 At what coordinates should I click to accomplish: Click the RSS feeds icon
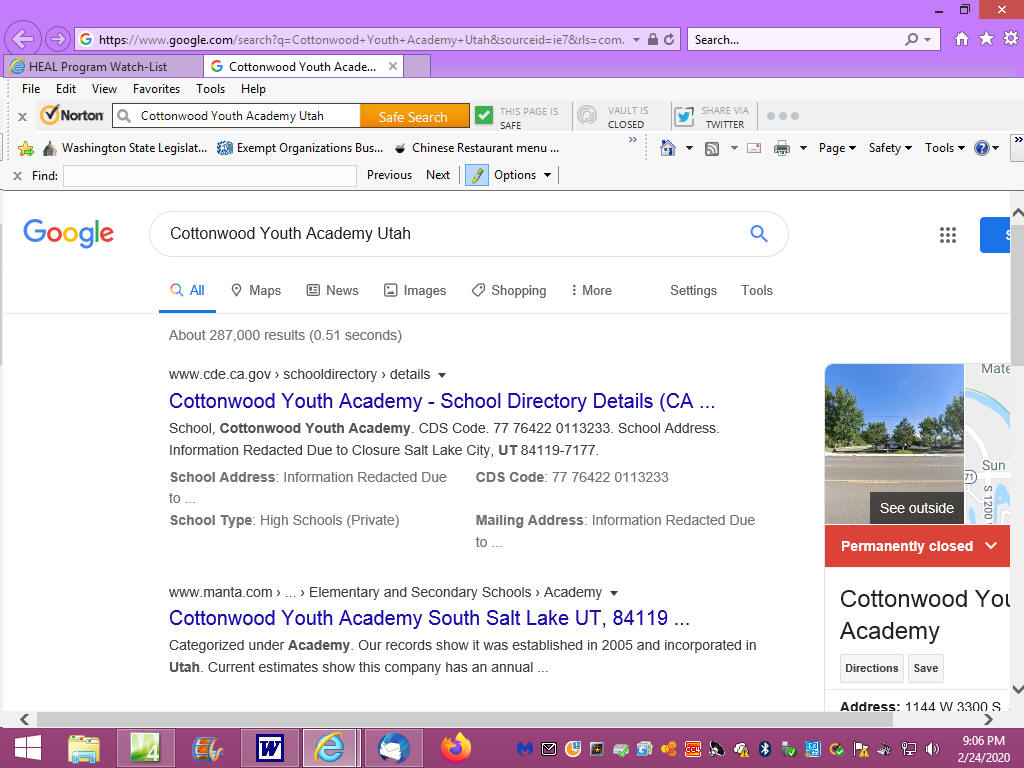(x=712, y=148)
